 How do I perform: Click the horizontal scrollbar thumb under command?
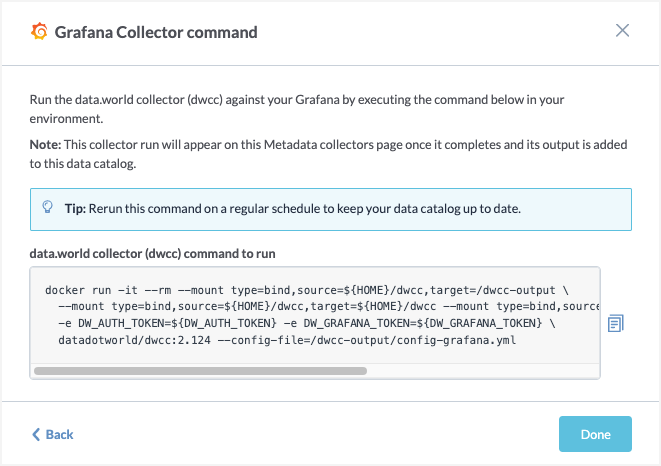tap(200, 371)
